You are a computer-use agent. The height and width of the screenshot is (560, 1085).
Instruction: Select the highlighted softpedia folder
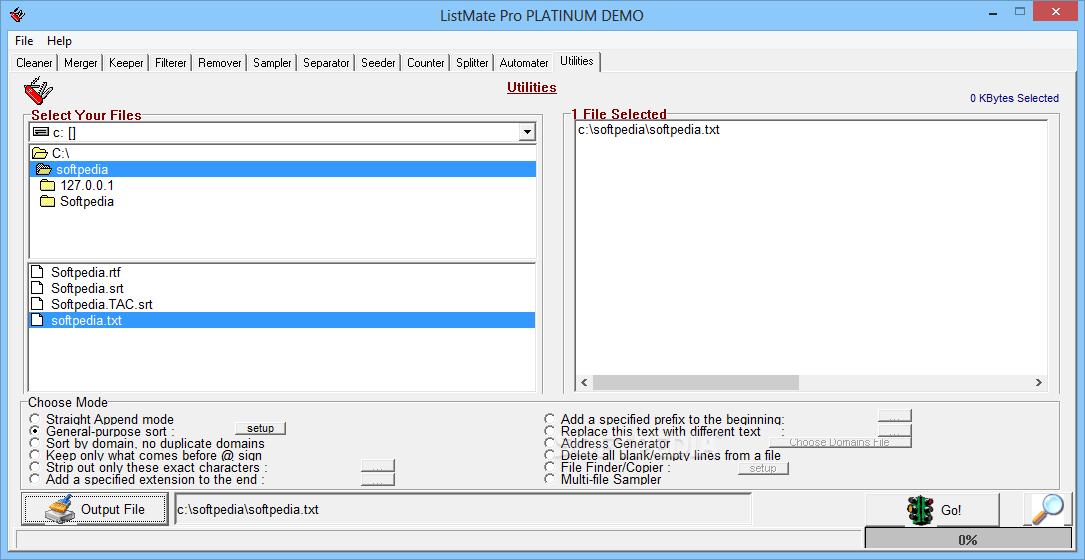pos(282,170)
